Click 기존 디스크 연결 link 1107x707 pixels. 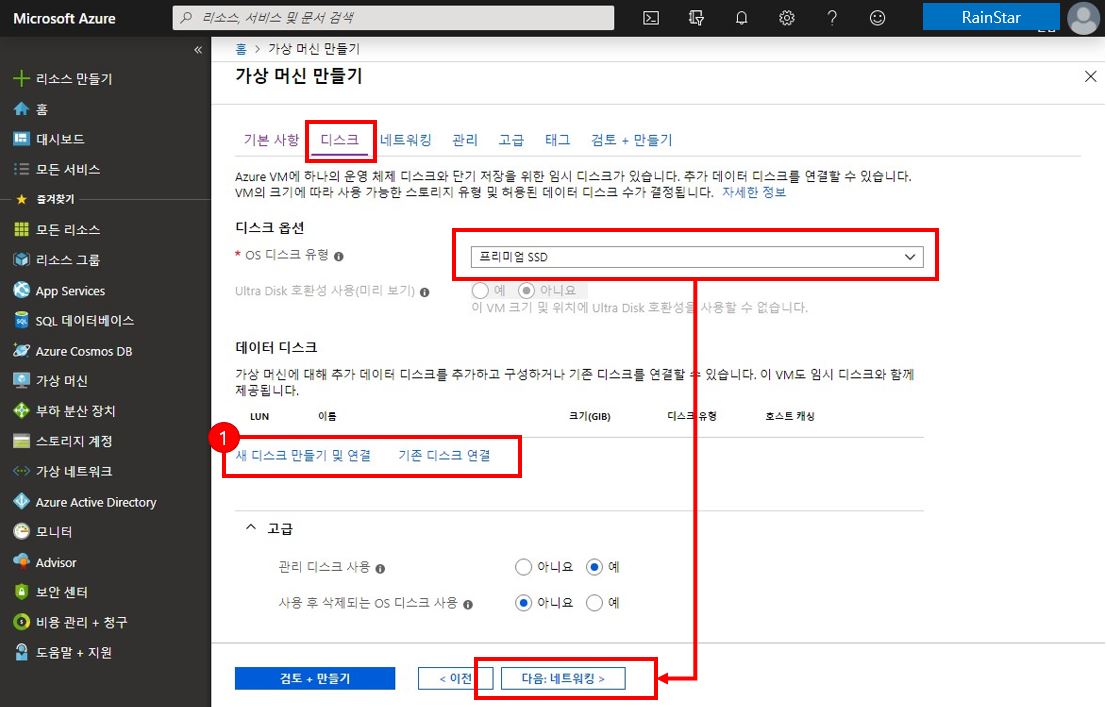click(444, 456)
